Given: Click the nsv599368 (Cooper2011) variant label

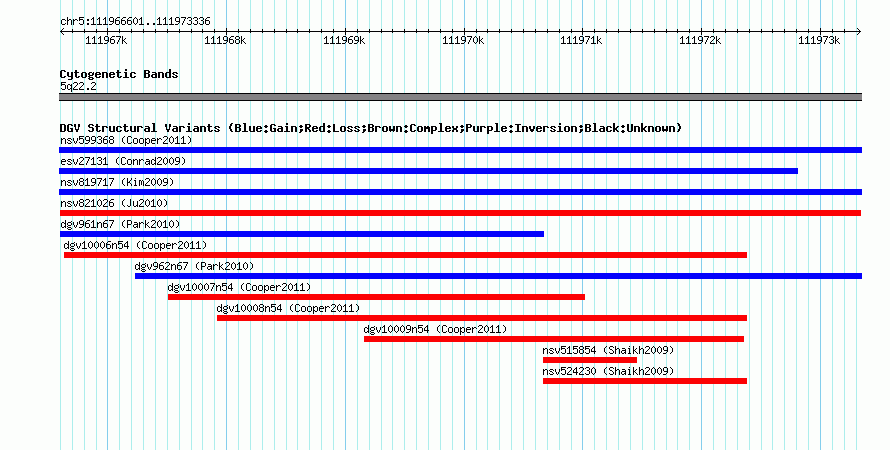Looking at the screenshot, I should click(126, 140).
